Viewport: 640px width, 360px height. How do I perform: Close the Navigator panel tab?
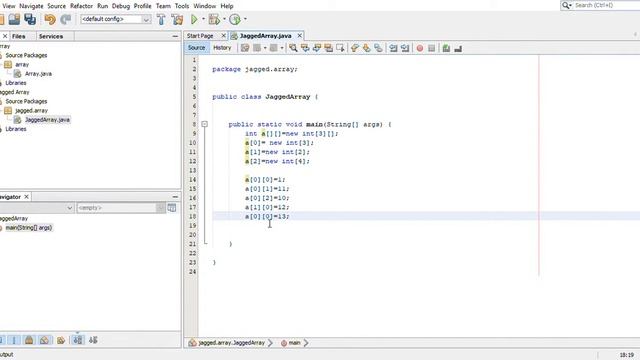(x=27, y=197)
